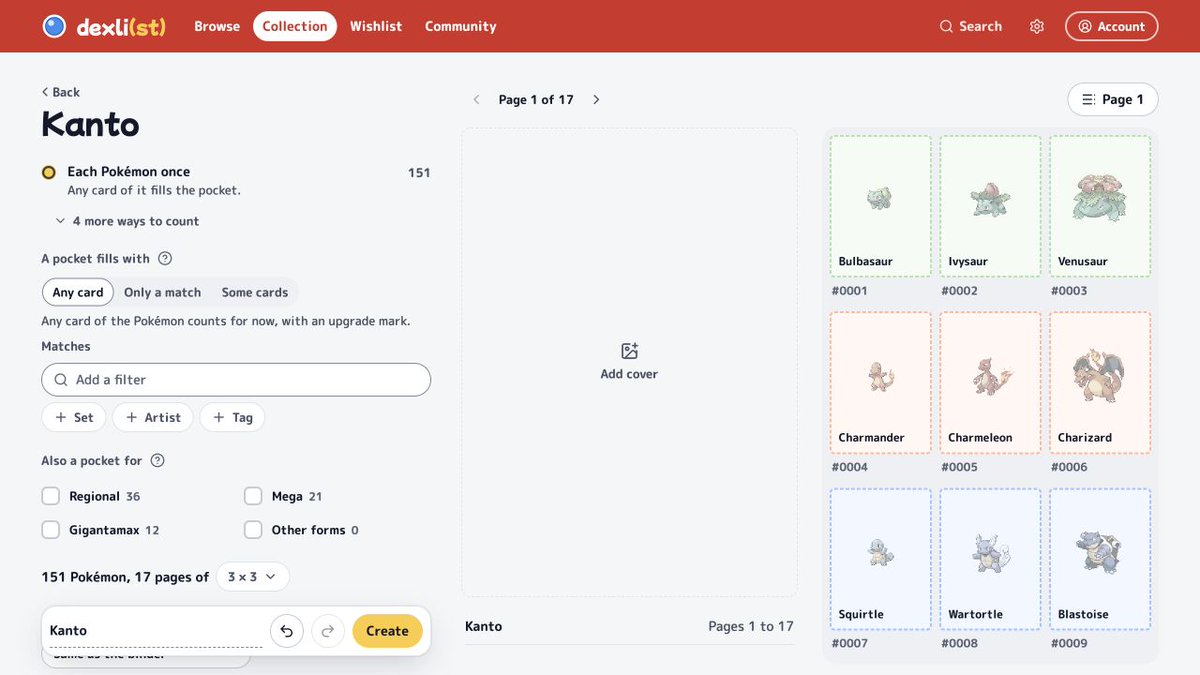Screen dimensions: 1200x675
Task: Enable the Other forms checkbox
Action: tap(253, 530)
